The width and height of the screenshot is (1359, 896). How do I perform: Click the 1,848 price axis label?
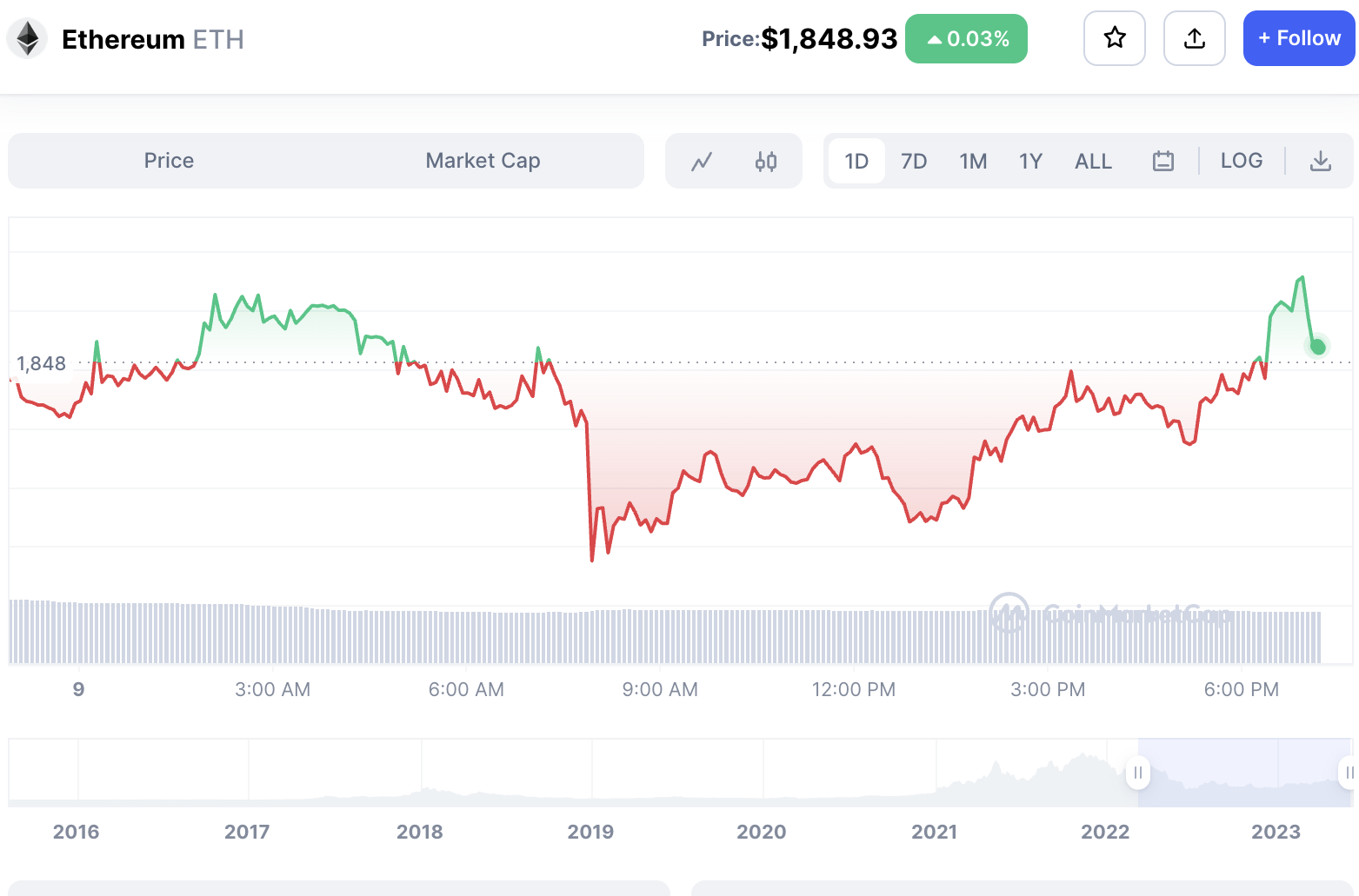[42, 363]
